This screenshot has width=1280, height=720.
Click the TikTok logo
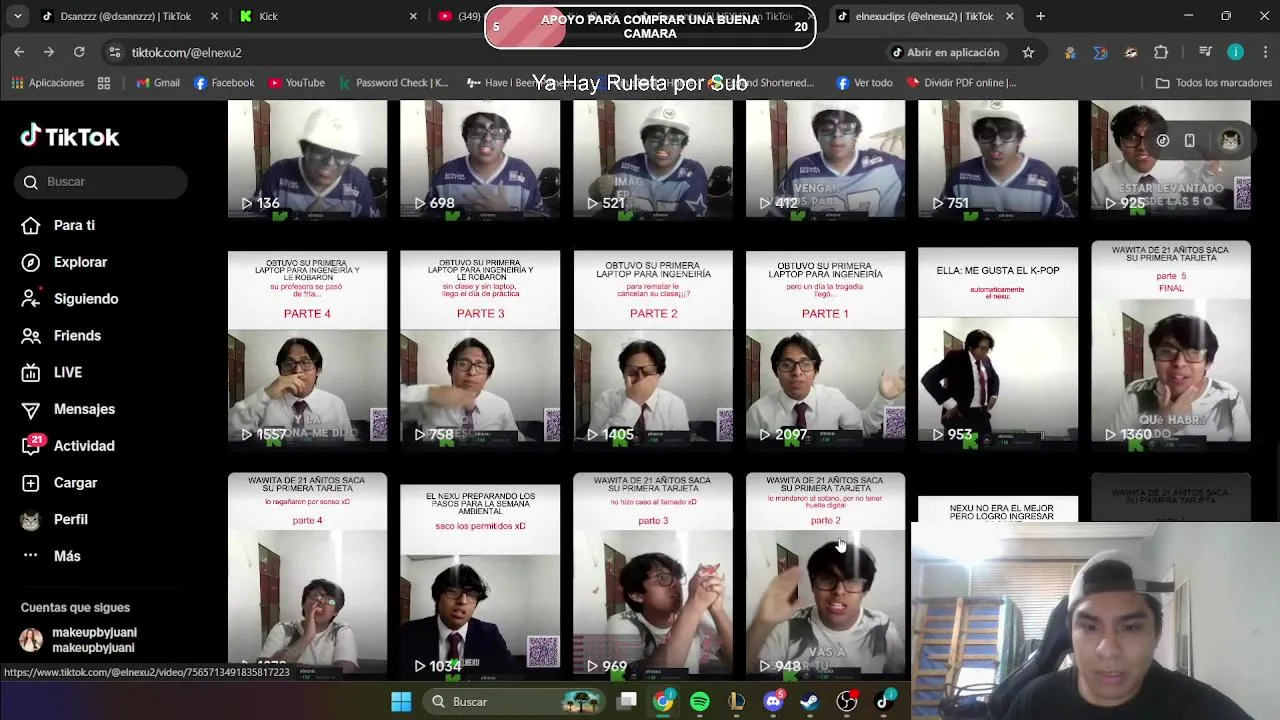(70, 136)
